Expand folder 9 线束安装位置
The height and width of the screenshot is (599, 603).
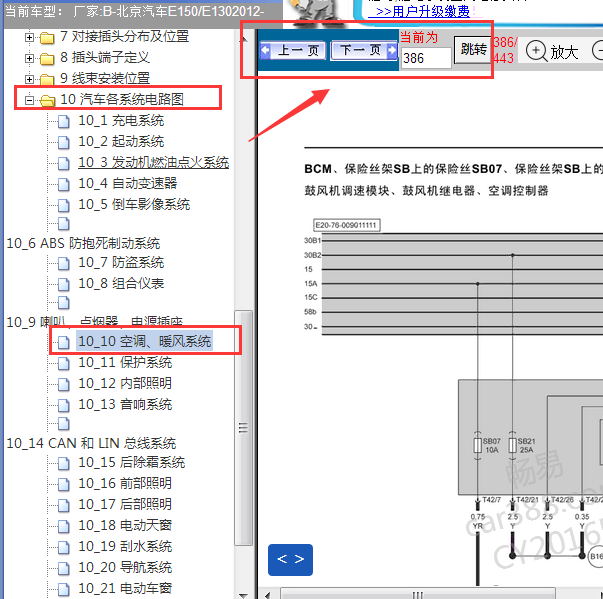29,79
